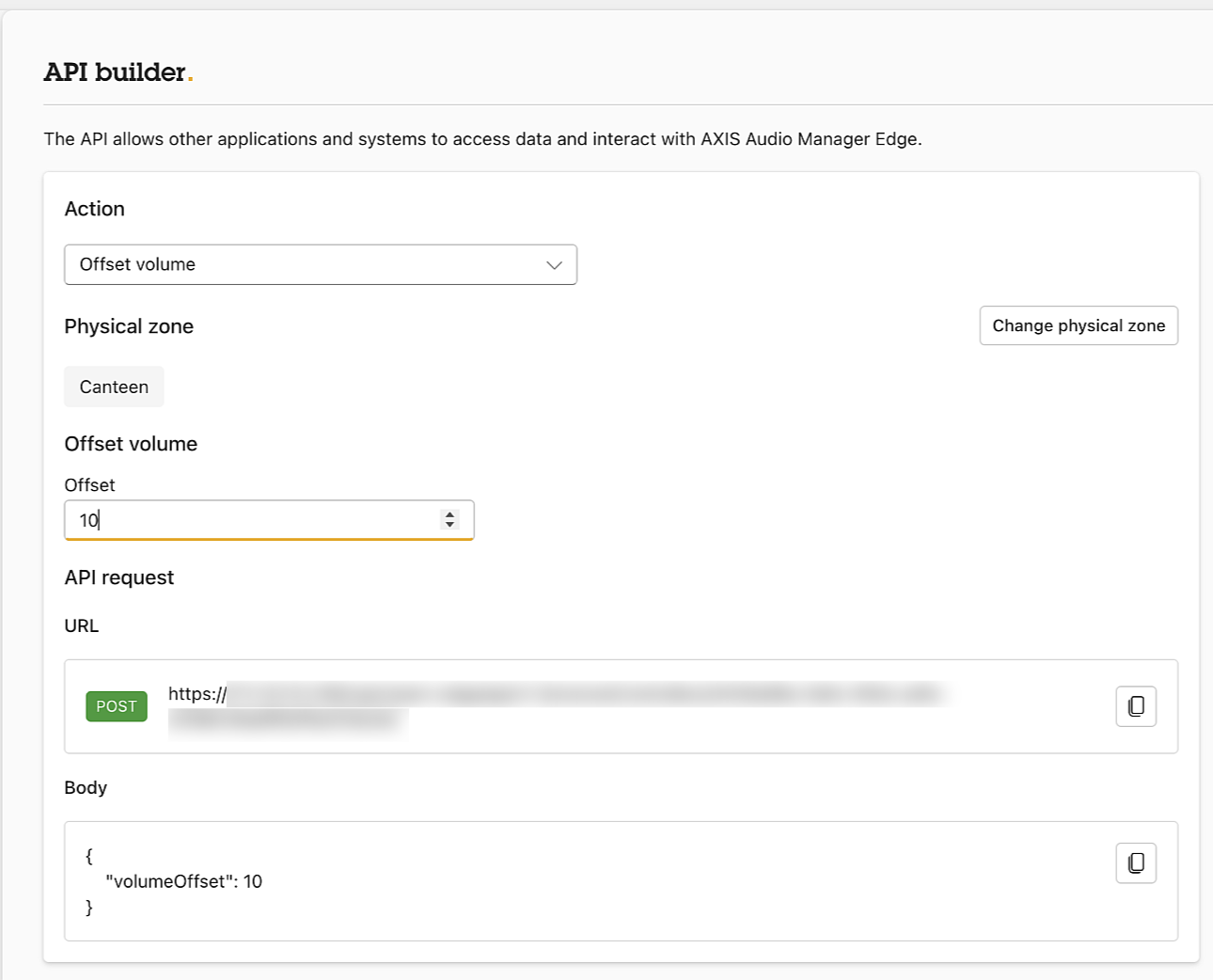Click the URL label above request box
Viewport: 1213px width, 980px height.
82,625
